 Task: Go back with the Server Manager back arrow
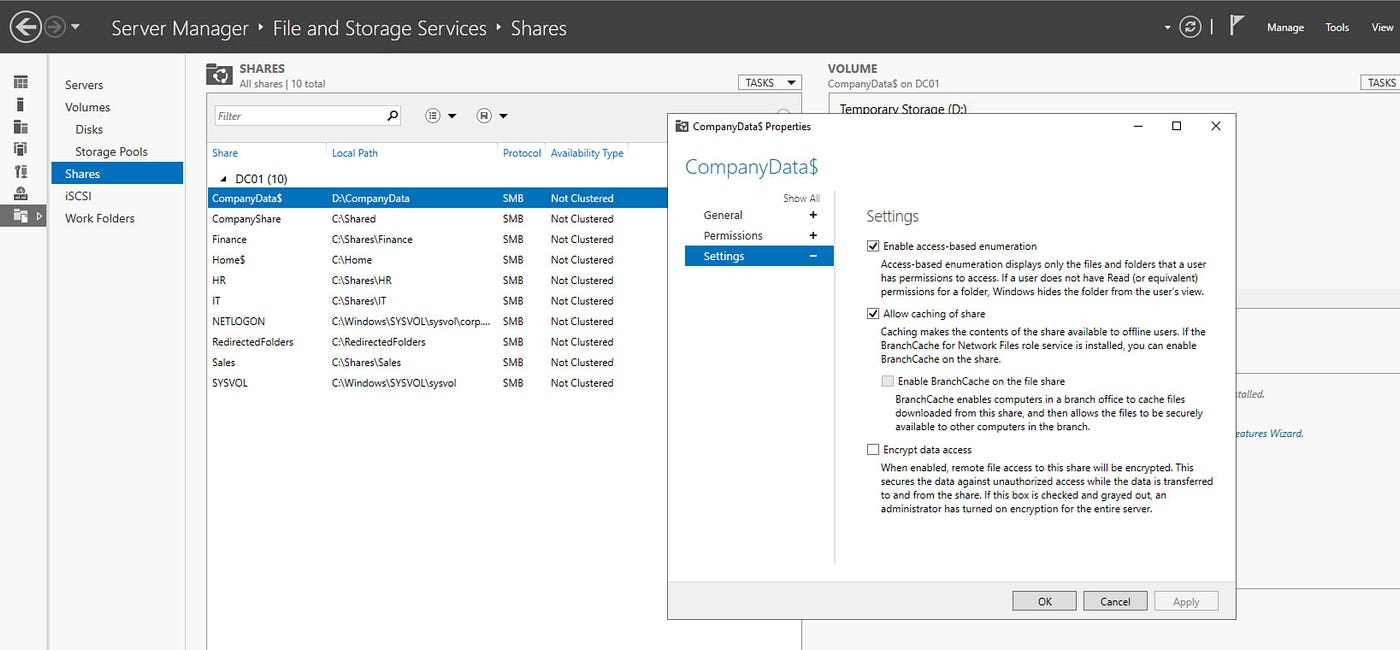pyautogui.click(x=25, y=27)
